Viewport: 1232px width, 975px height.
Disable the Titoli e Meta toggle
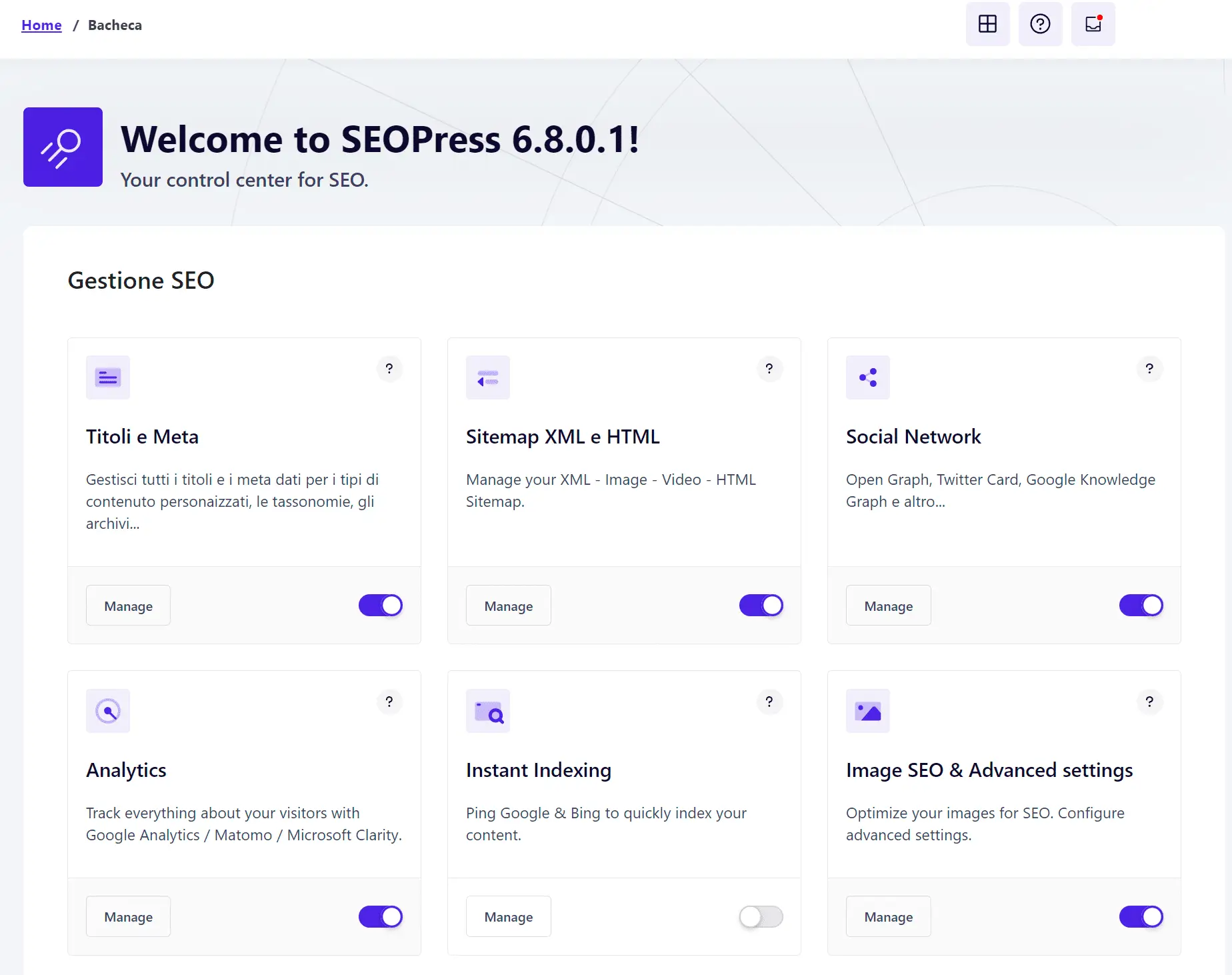pyautogui.click(x=381, y=606)
